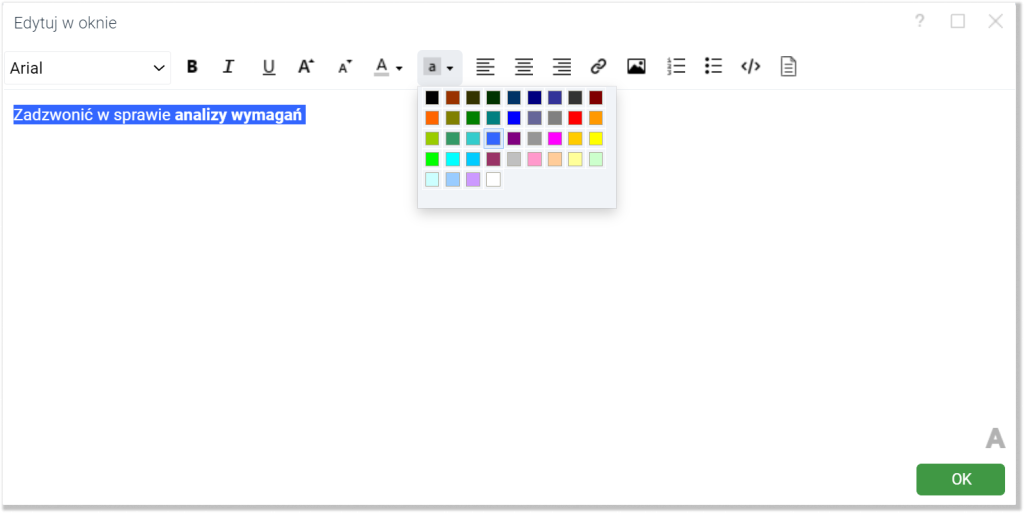Open help with the question mark
This screenshot has width=1024, height=513.
[919, 21]
